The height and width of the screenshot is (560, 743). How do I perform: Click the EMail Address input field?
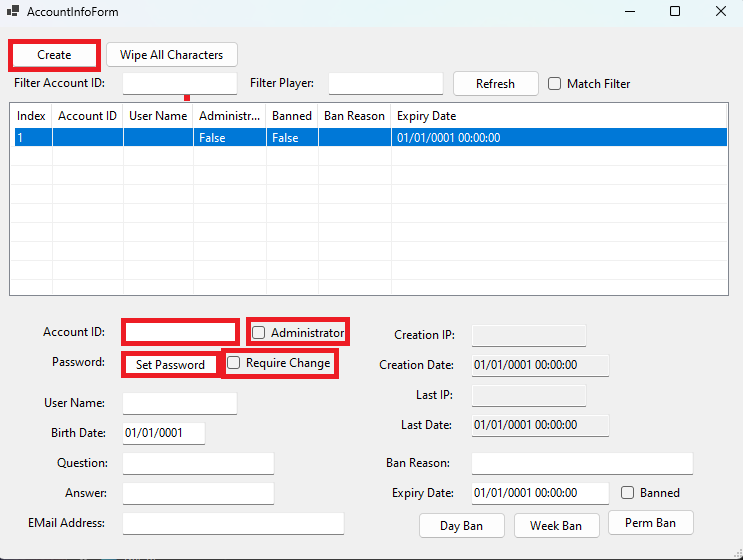233,524
